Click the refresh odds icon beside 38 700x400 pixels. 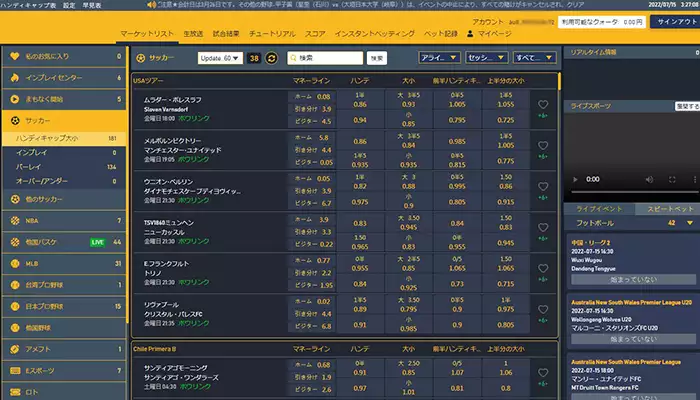(271, 58)
